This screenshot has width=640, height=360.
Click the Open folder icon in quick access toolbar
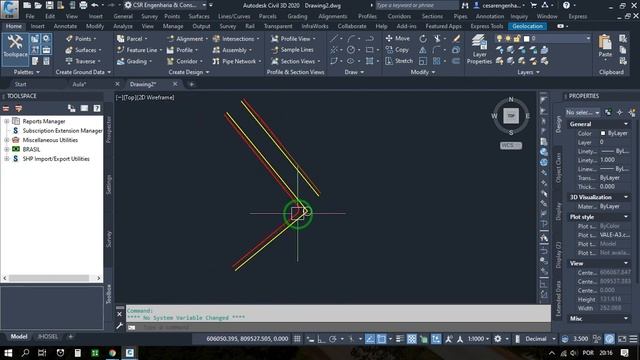click(38, 5)
